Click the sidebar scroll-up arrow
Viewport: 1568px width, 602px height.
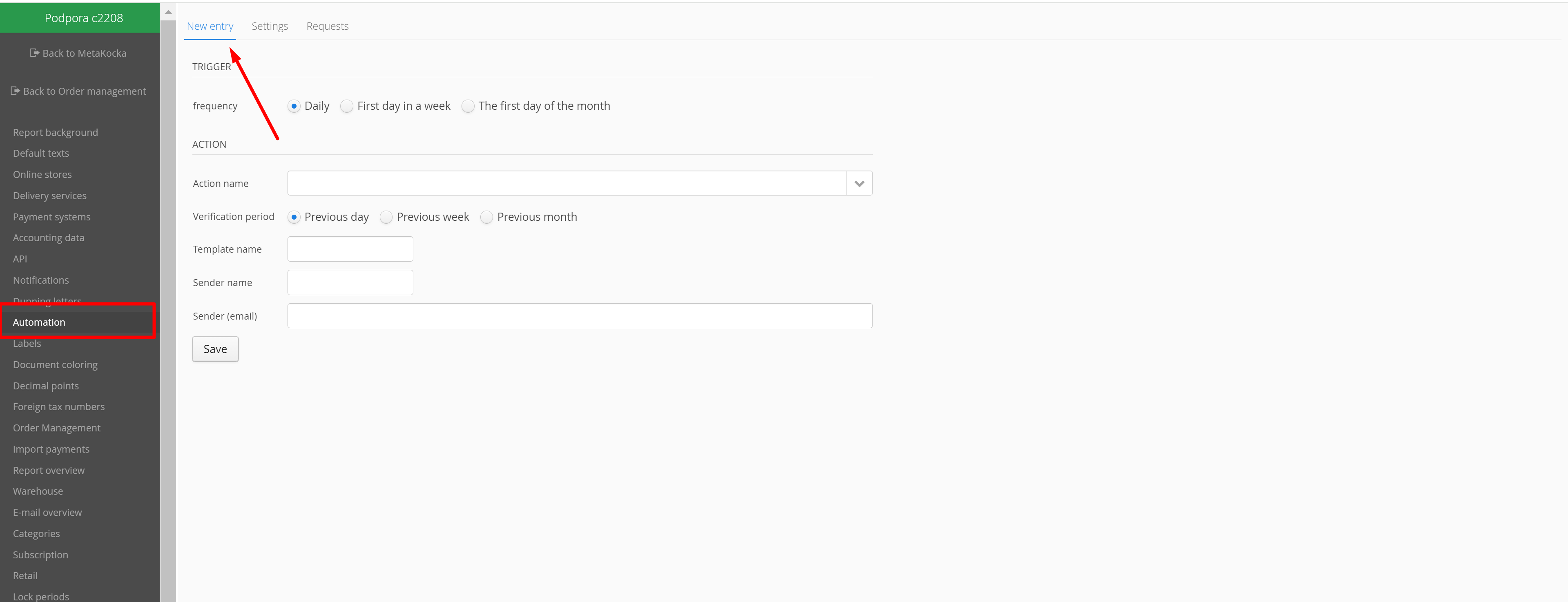pos(168,12)
